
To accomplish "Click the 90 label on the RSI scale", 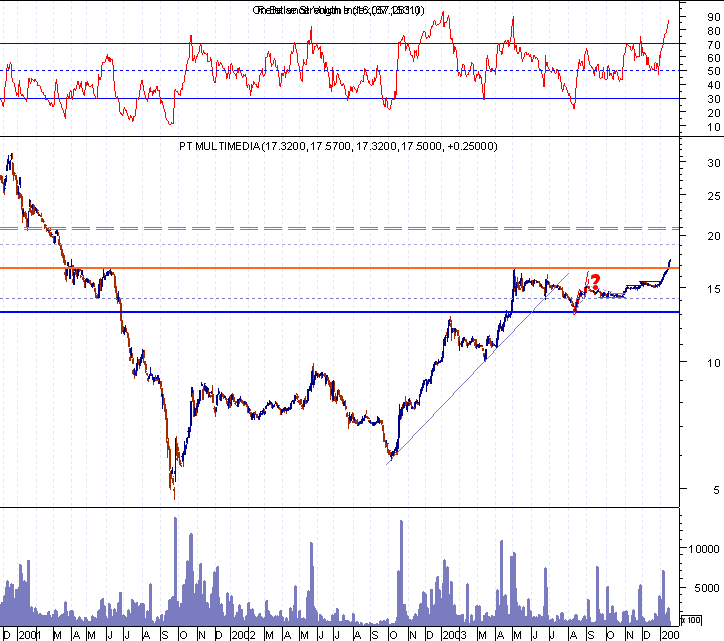I will pyautogui.click(x=713, y=17).
